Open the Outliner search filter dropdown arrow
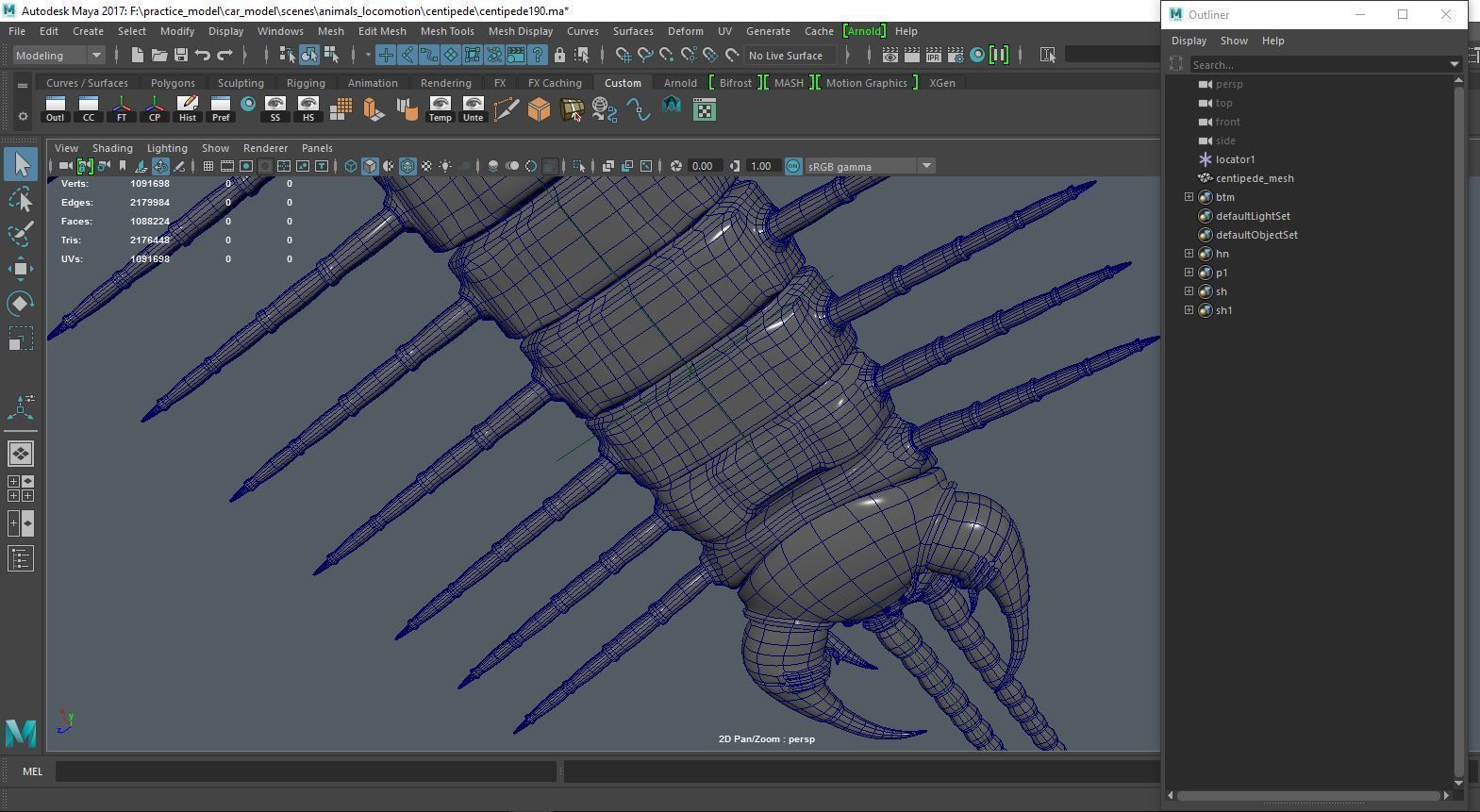Image resolution: width=1480 pixels, height=812 pixels. [x=1454, y=64]
